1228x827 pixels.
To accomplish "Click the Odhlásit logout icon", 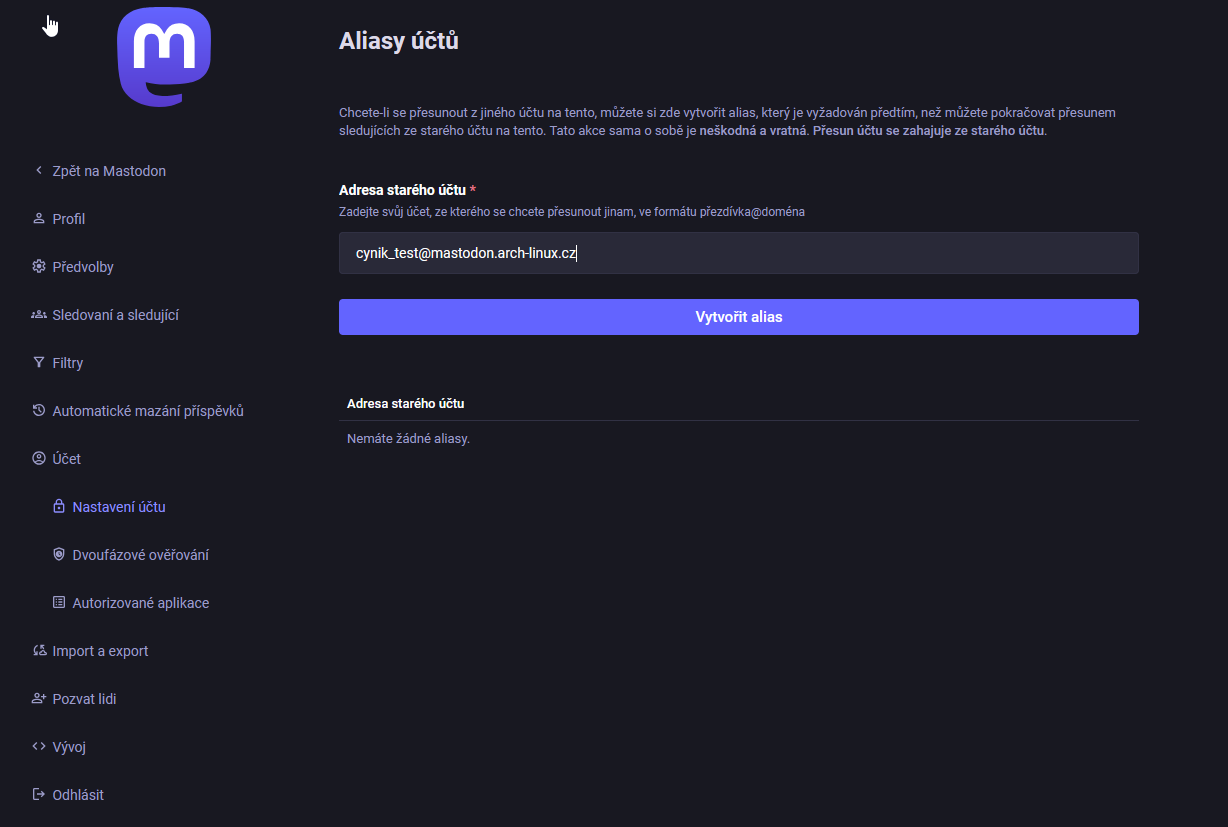I will 39,795.
